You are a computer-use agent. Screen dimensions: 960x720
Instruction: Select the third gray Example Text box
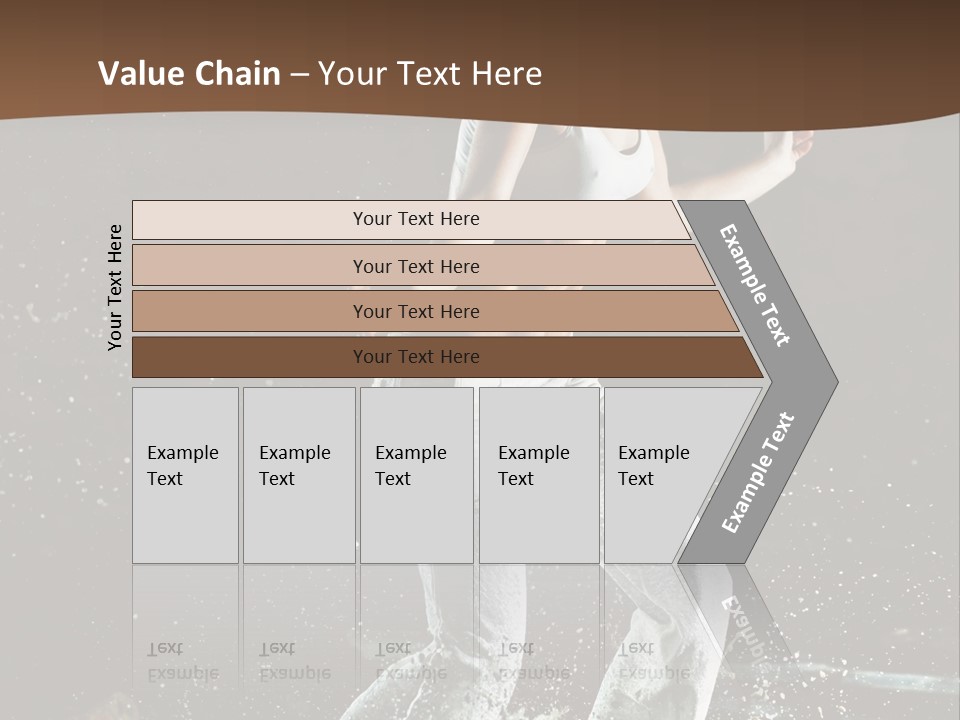(x=417, y=475)
